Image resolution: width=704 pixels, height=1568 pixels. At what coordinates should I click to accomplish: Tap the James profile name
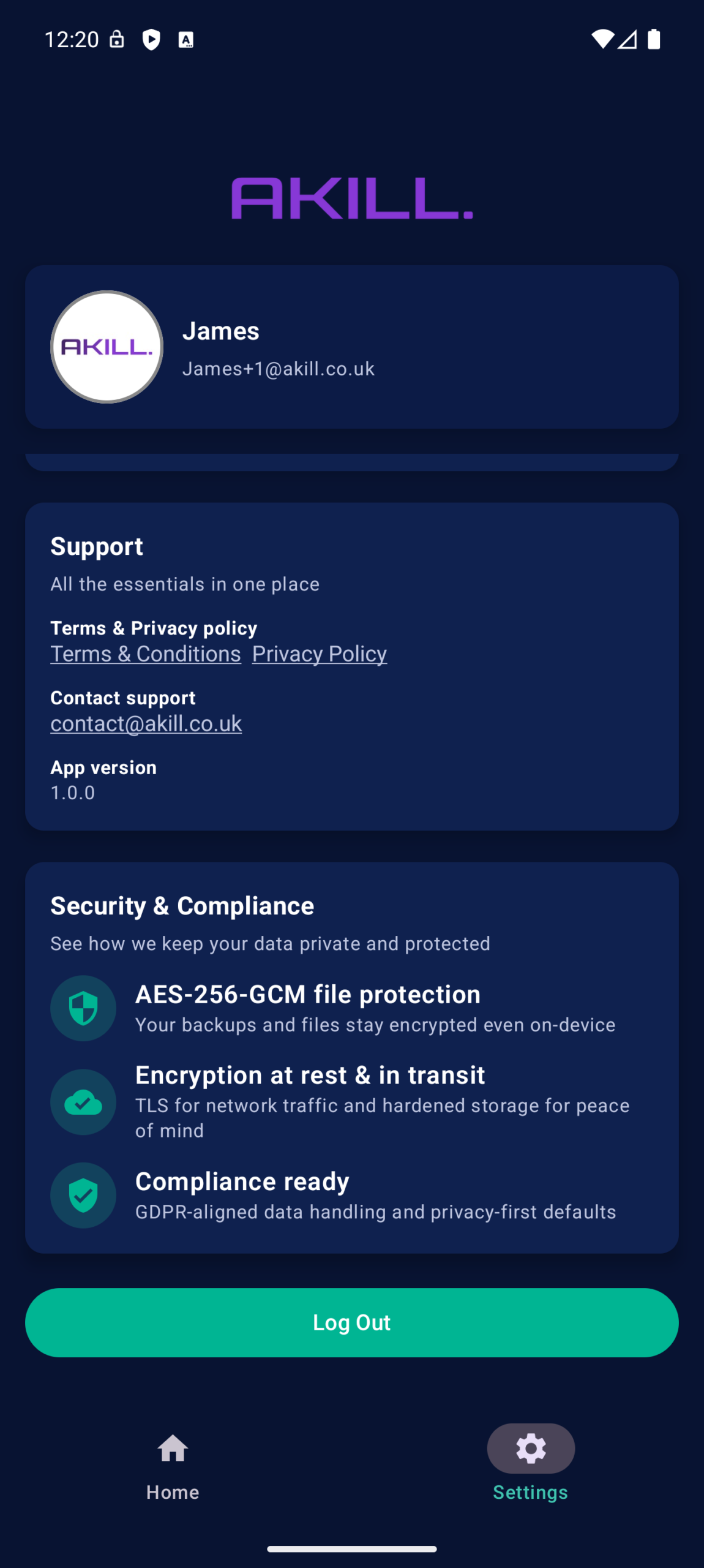(x=221, y=331)
